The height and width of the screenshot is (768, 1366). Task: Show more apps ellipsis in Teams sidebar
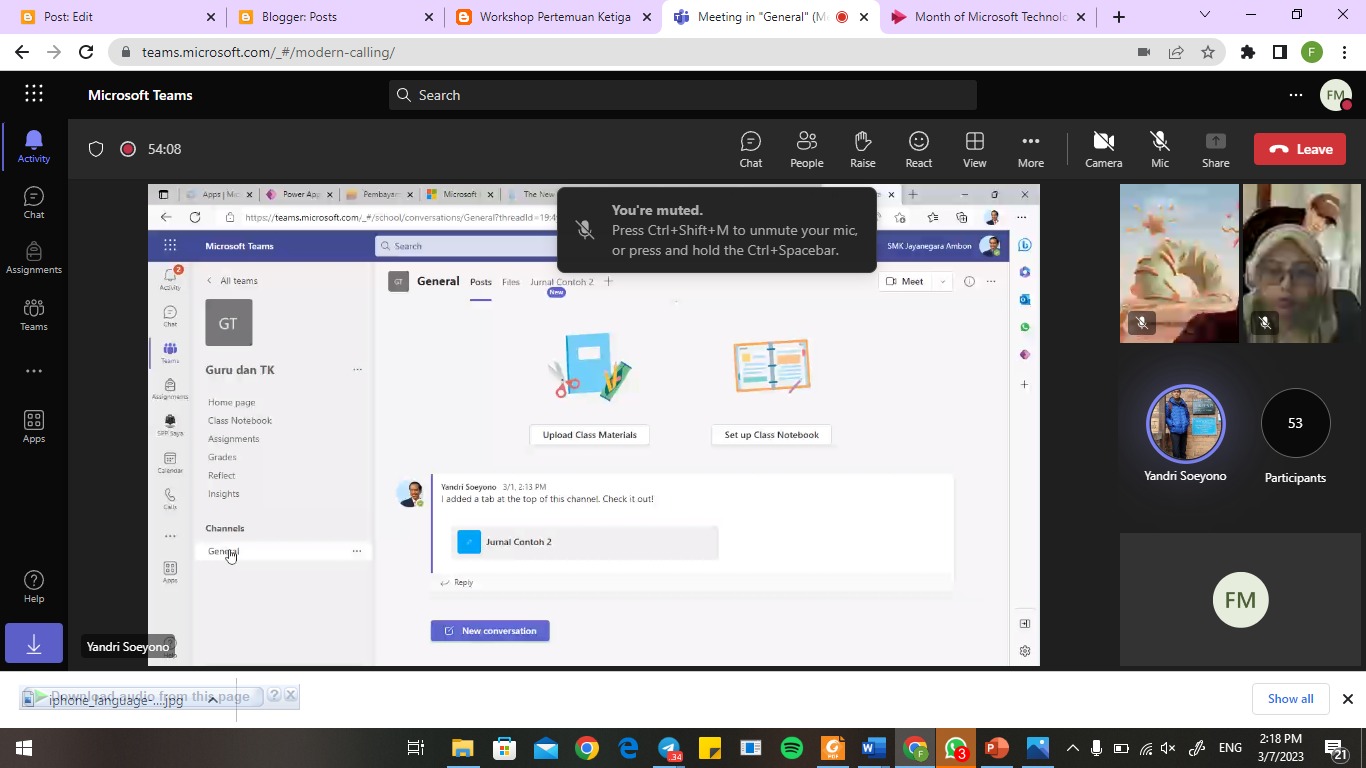coord(34,371)
